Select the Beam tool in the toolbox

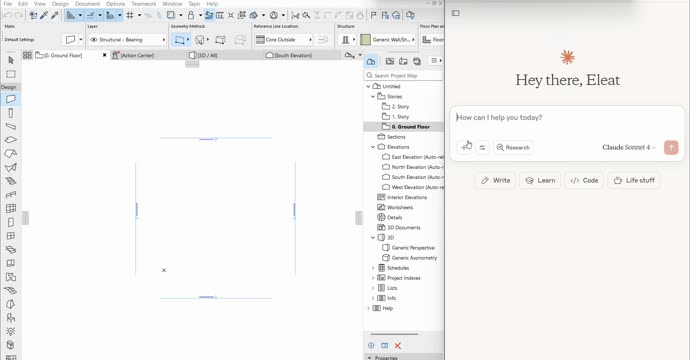11,127
